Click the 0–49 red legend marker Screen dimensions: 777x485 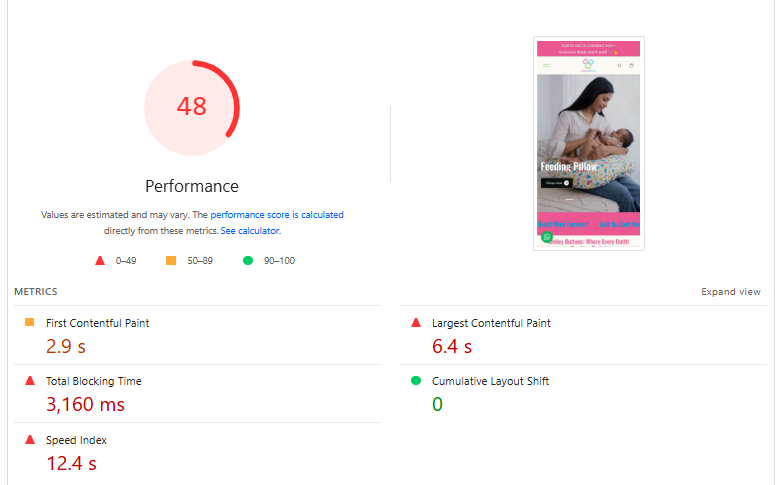[100, 261]
